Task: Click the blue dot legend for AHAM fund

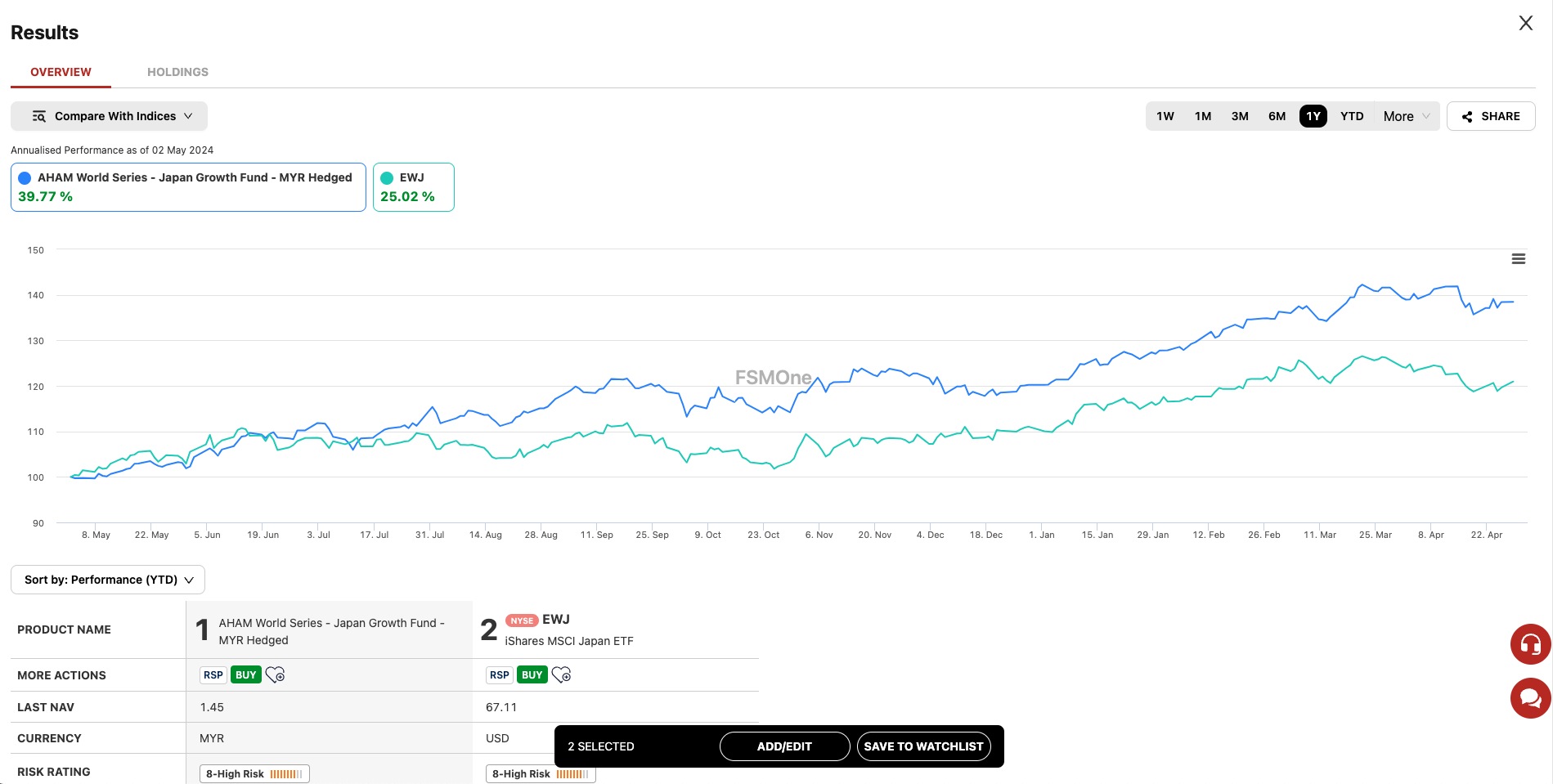Action: pos(25,177)
